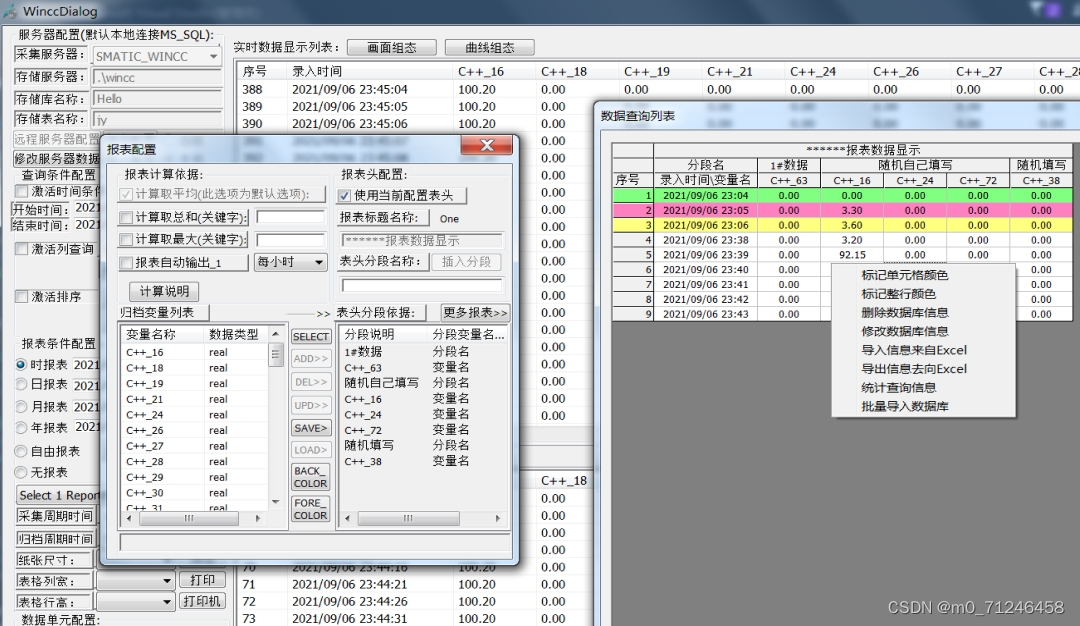Image resolution: width=1080 pixels, height=626 pixels.
Task: Toggle 激活时间条件 checkbox in main window
Action: coord(21,191)
